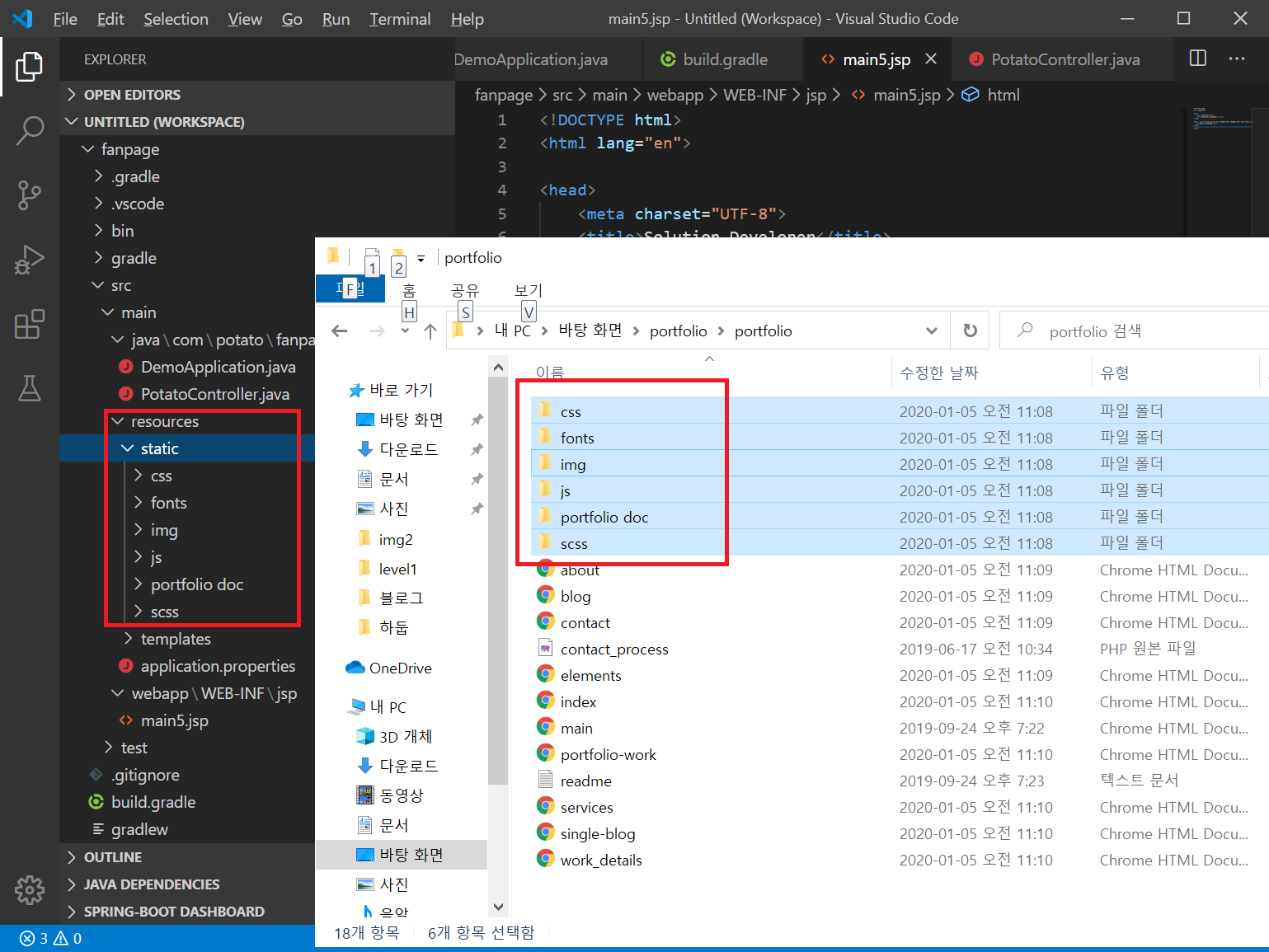Screen dimensions: 1269x952
Task: Click the split editor icon
Action: tap(1197, 59)
